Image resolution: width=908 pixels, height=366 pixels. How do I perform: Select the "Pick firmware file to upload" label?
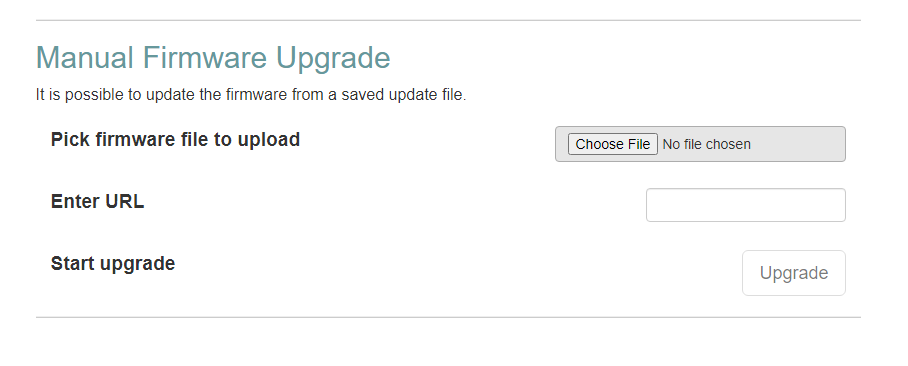[x=175, y=140]
